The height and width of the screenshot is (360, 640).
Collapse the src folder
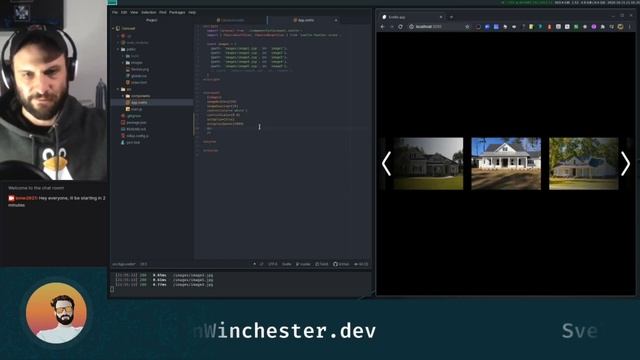click(x=119, y=89)
